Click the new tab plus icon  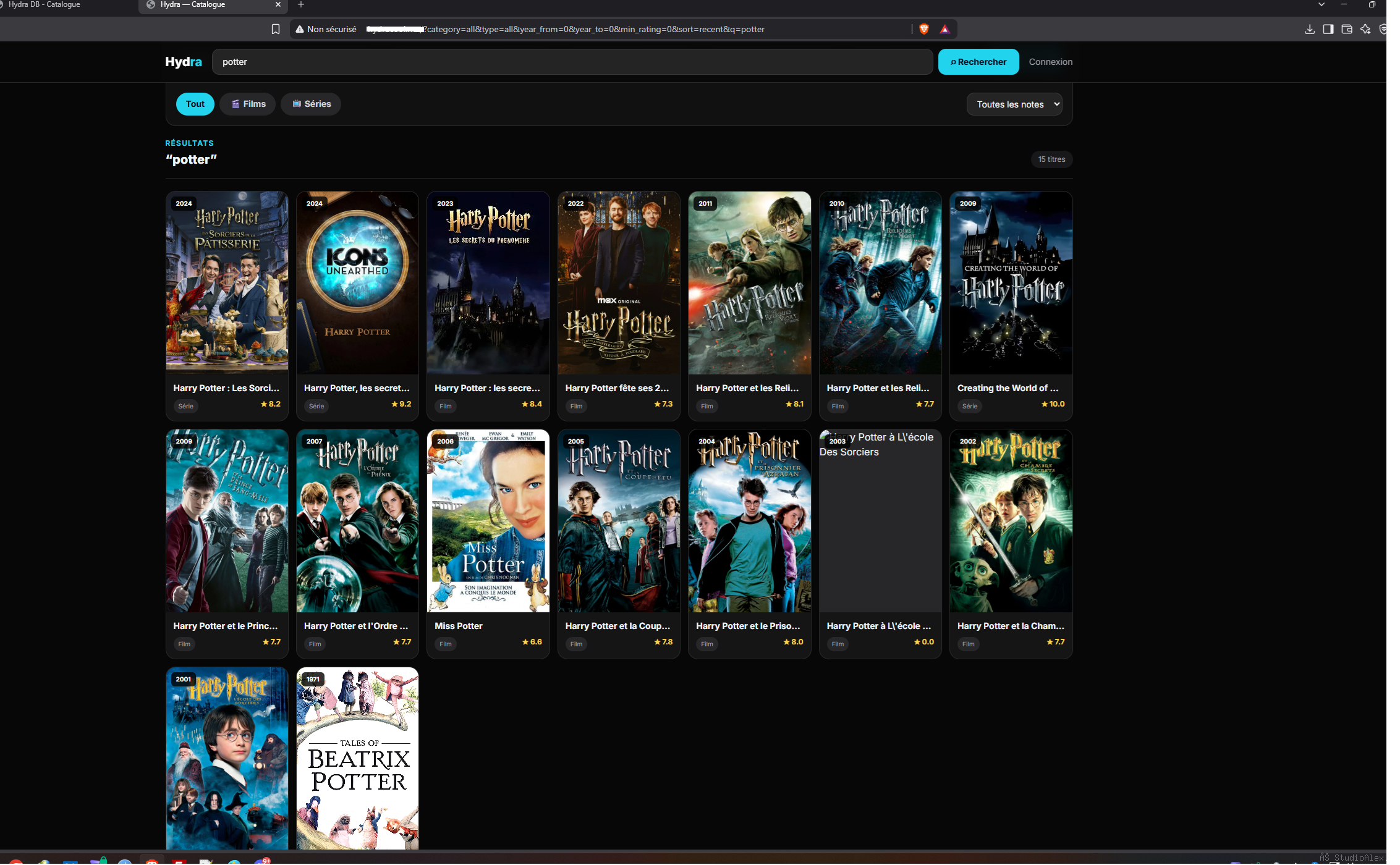[x=301, y=5]
